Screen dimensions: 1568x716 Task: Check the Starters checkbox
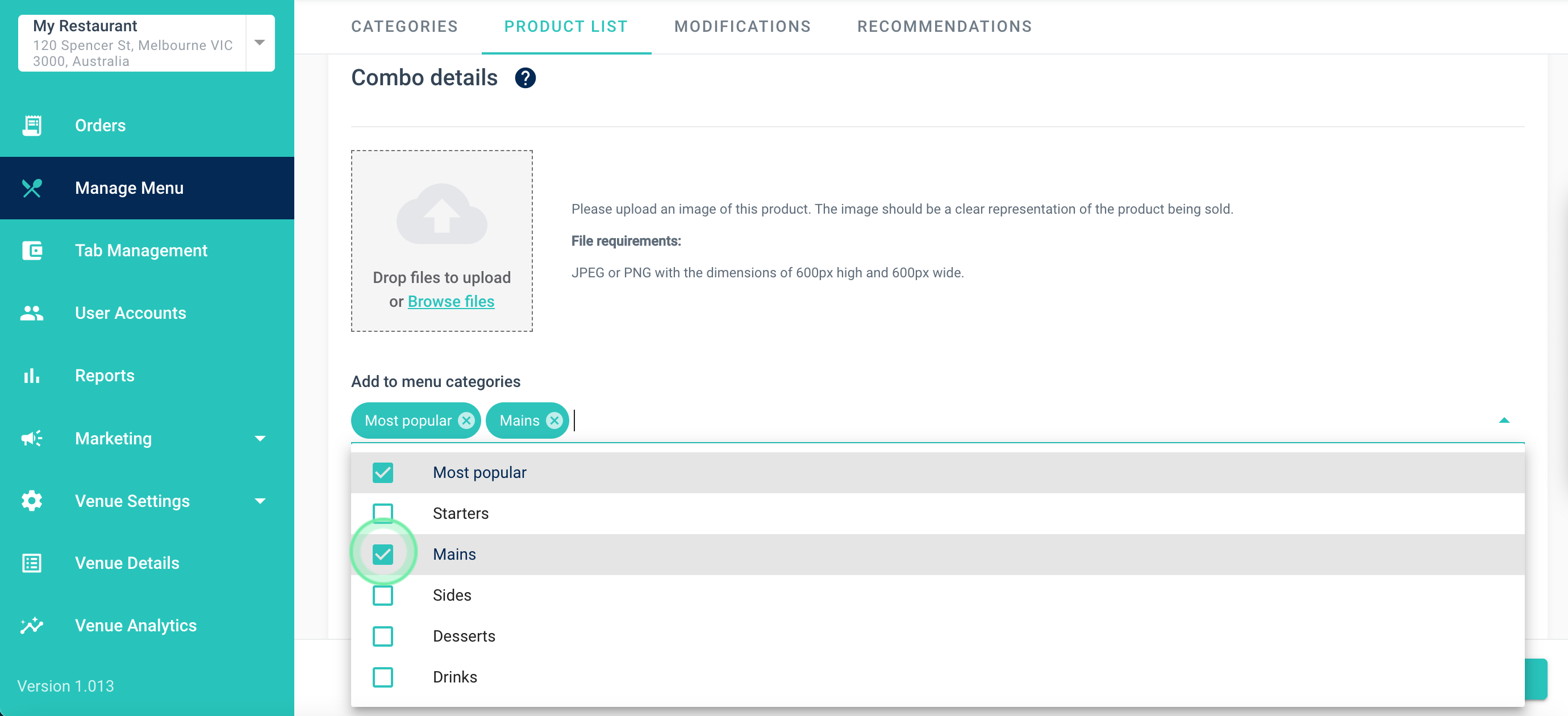coord(383,513)
